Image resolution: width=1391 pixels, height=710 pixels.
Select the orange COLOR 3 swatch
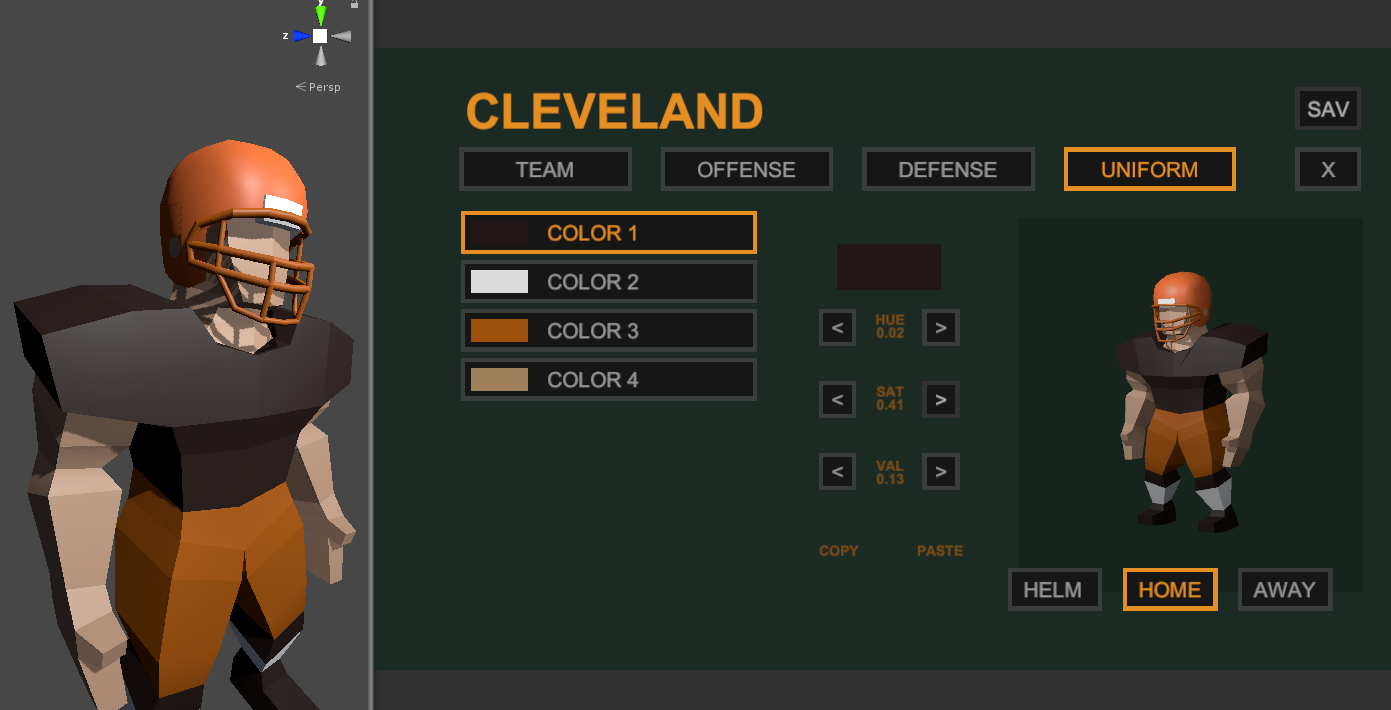(499, 331)
